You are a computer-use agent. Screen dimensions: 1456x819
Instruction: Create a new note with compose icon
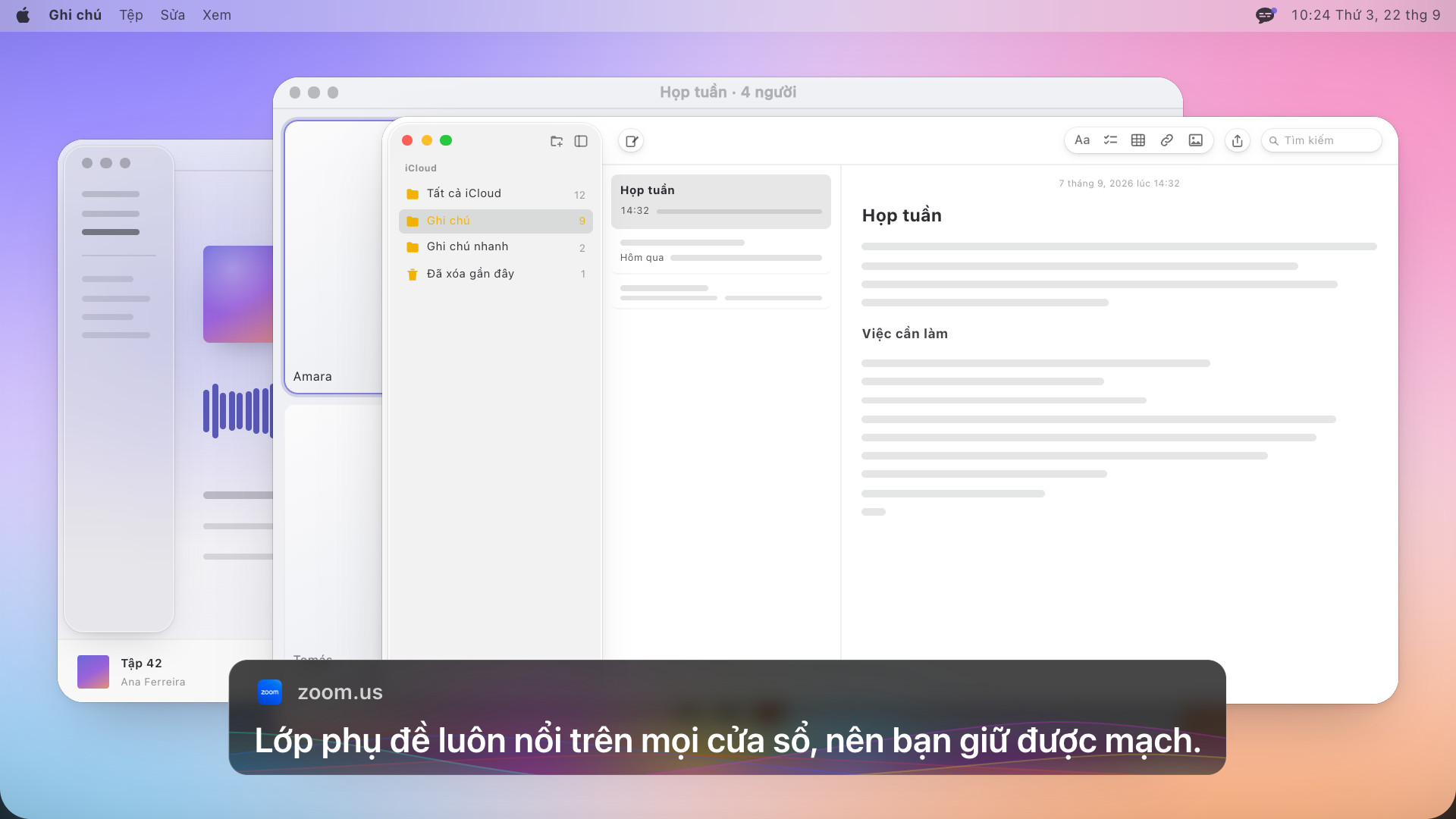[631, 141]
